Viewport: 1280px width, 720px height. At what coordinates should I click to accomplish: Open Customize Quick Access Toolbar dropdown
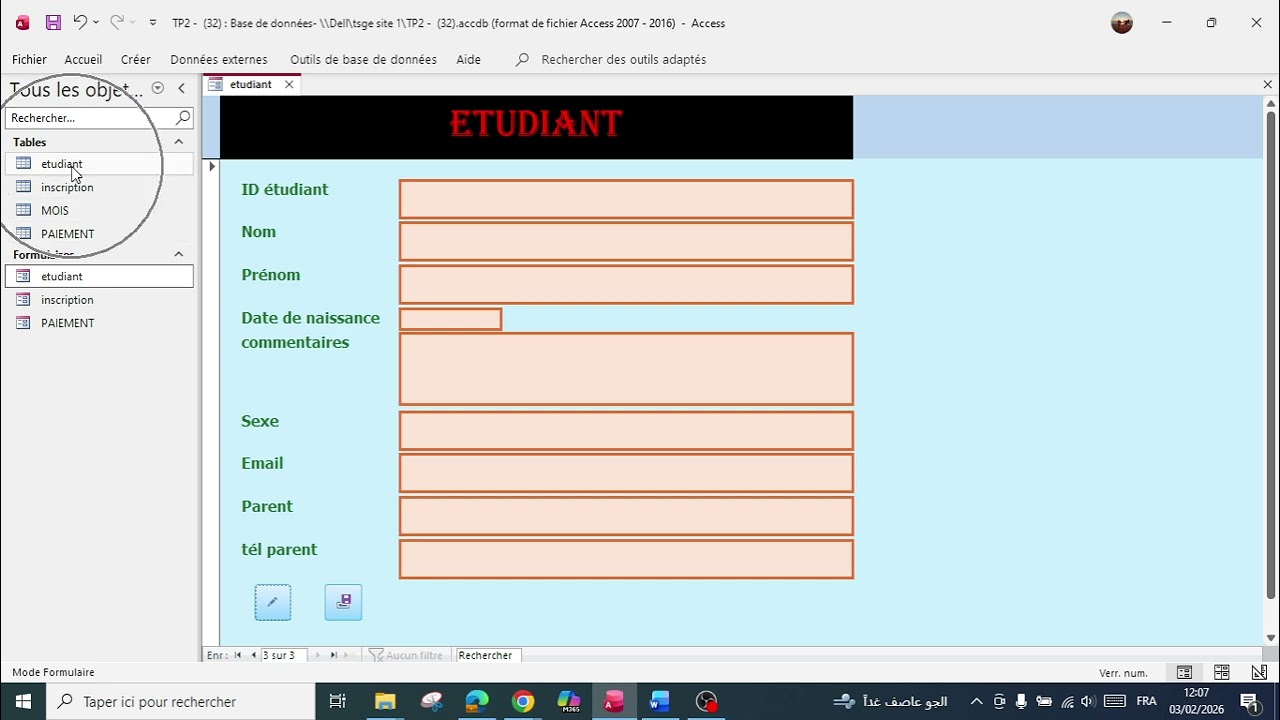tap(153, 22)
